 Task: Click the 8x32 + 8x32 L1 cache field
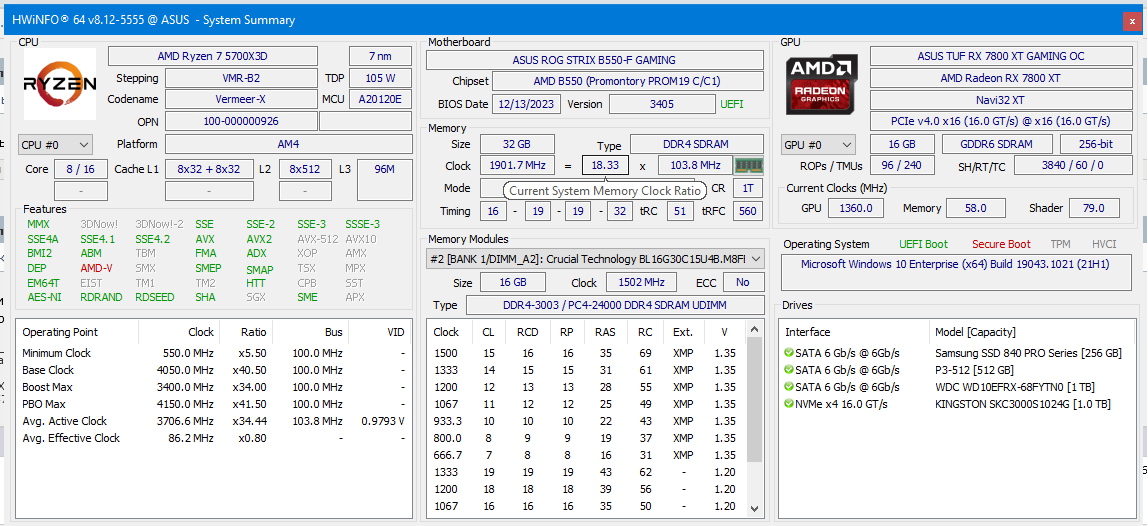(209, 169)
